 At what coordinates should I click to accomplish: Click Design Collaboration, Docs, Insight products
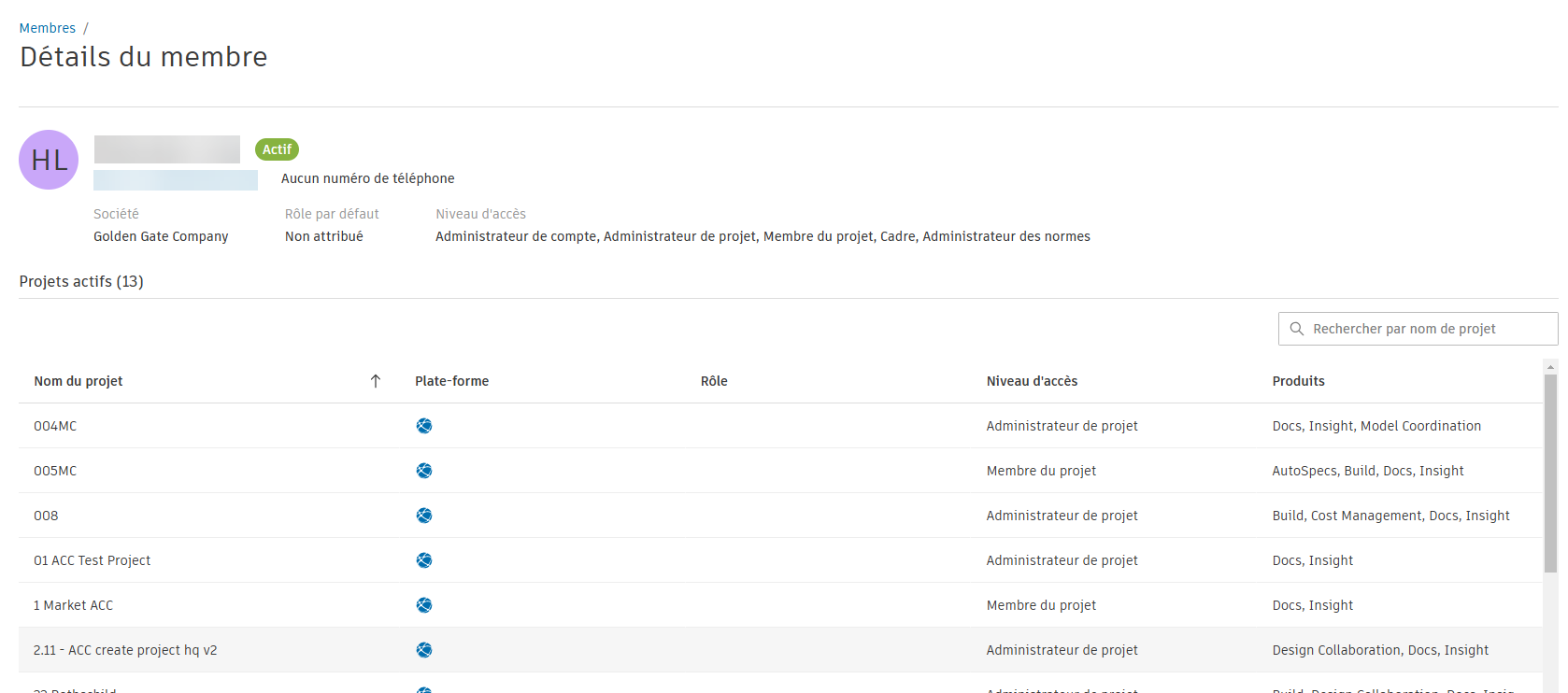[1380, 650]
